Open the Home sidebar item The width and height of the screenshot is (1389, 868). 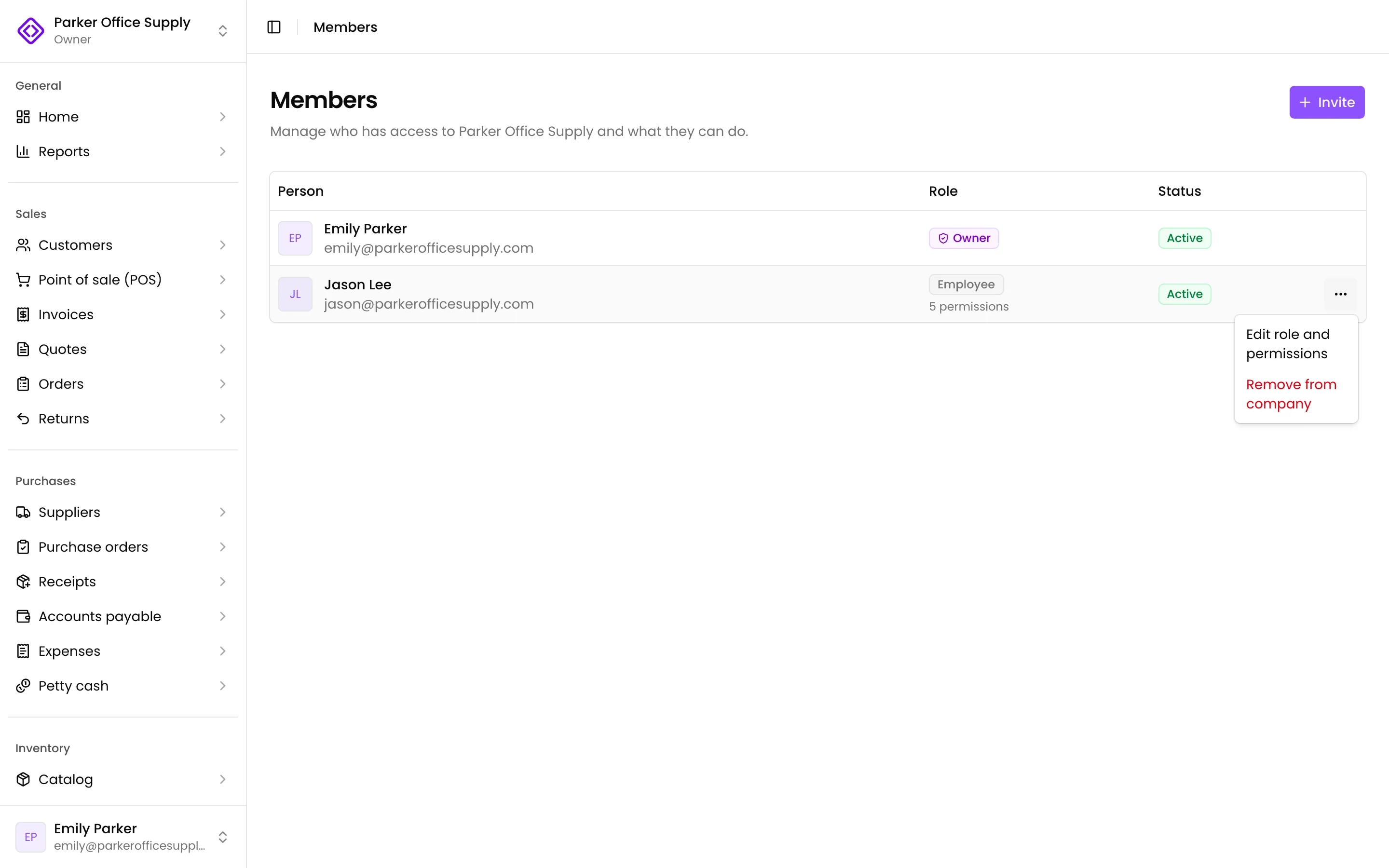[123, 117]
